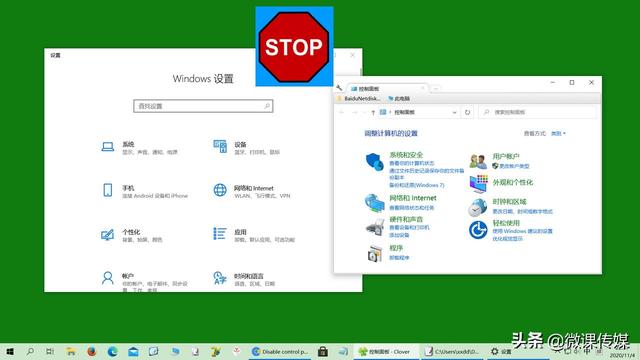
Task: Click 添加设备 link under 硬件和声音
Action: click(399, 235)
